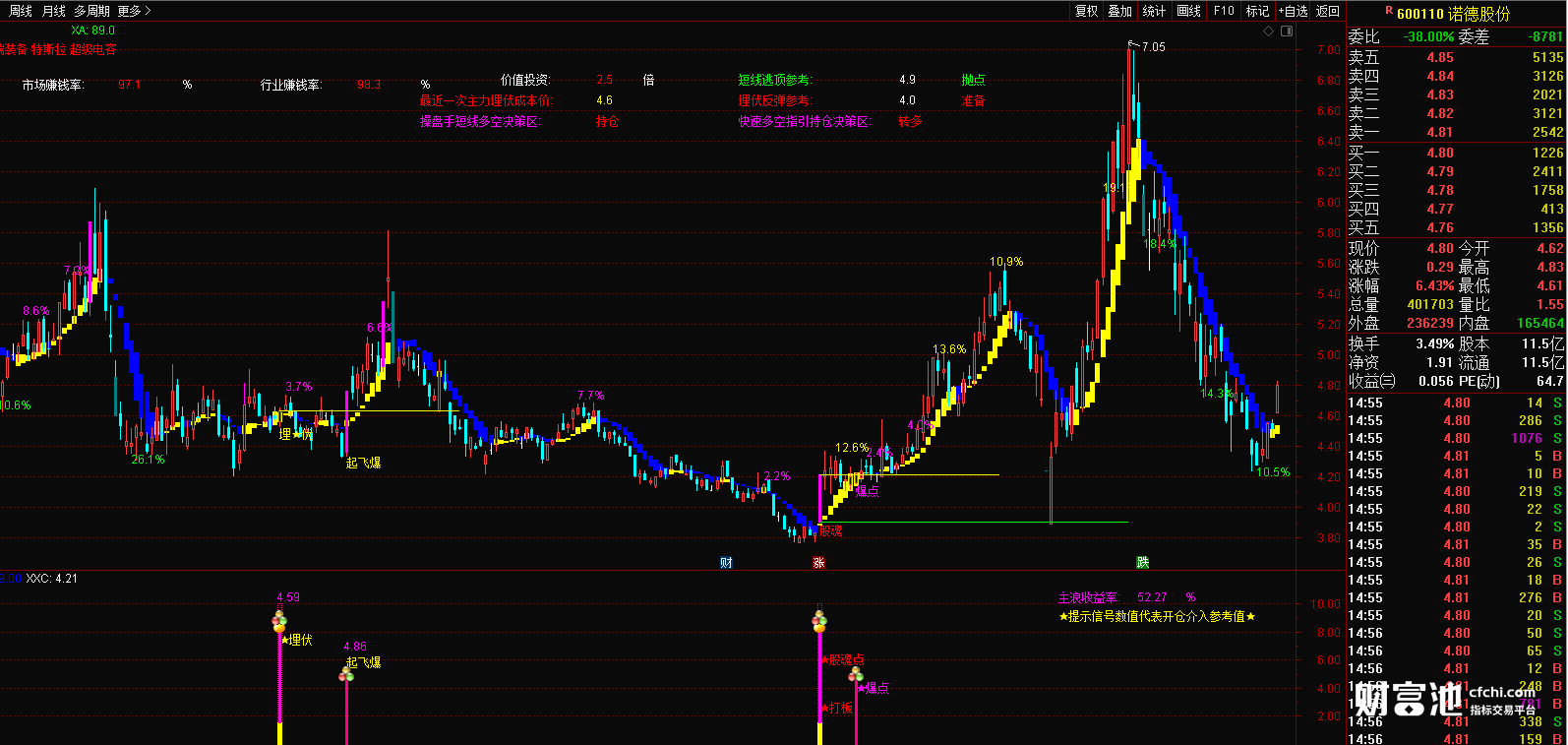Click the 起飞爆 label on main chart
Viewport: 1568px width, 745px height.
pos(363,462)
